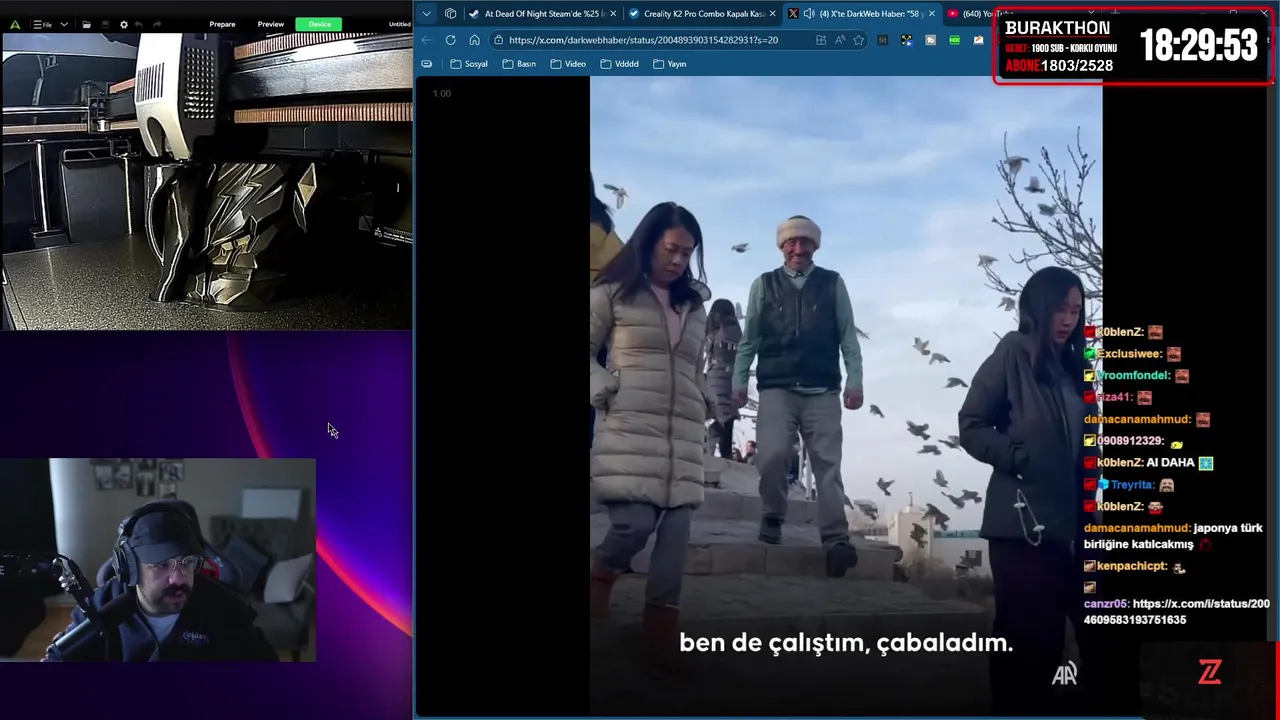This screenshot has width=1280, height=720.
Task: Switch to the Preview tab
Action: pyautogui.click(x=271, y=24)
